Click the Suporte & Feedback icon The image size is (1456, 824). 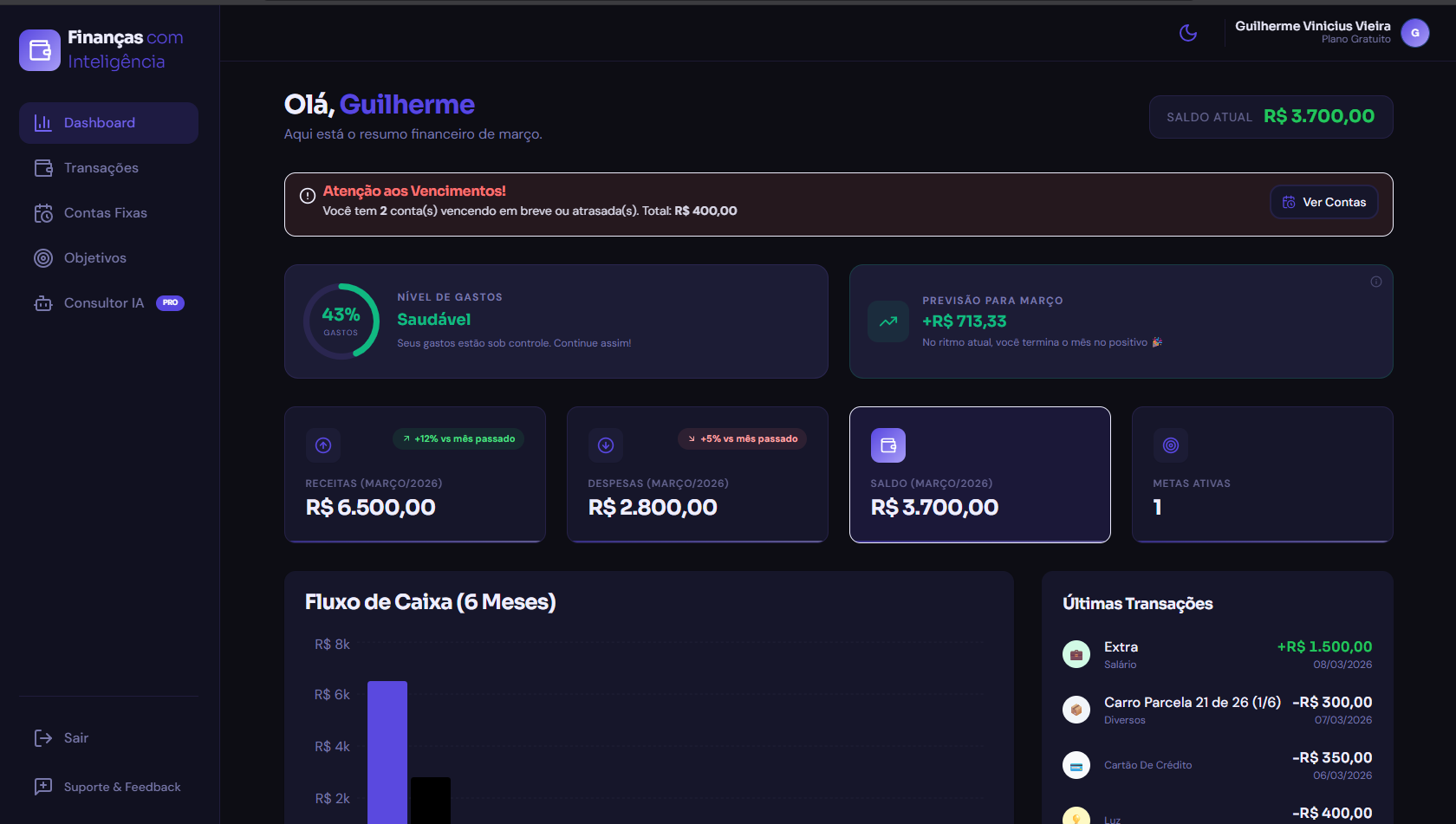[x=43, y=786]
